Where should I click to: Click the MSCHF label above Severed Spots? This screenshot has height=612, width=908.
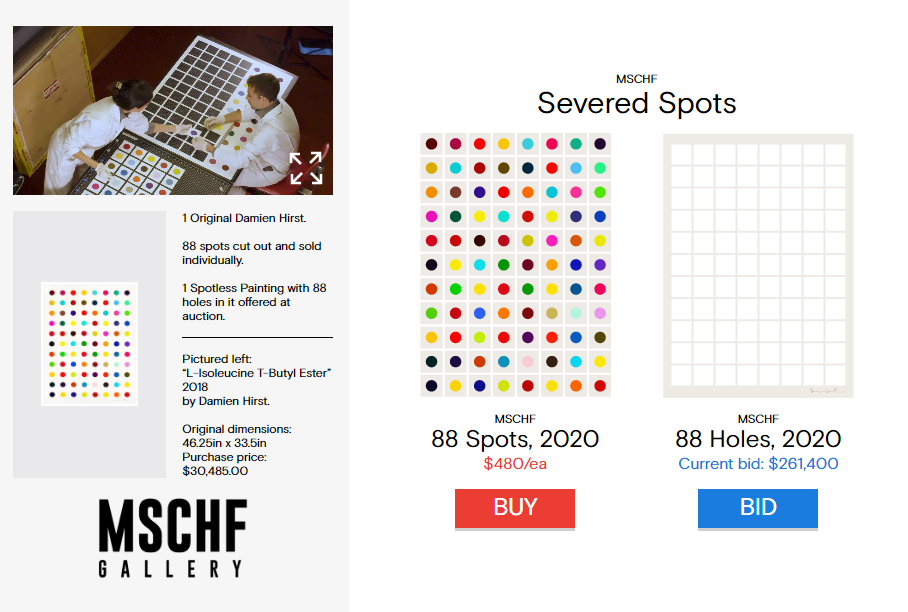tap(637, 79)
